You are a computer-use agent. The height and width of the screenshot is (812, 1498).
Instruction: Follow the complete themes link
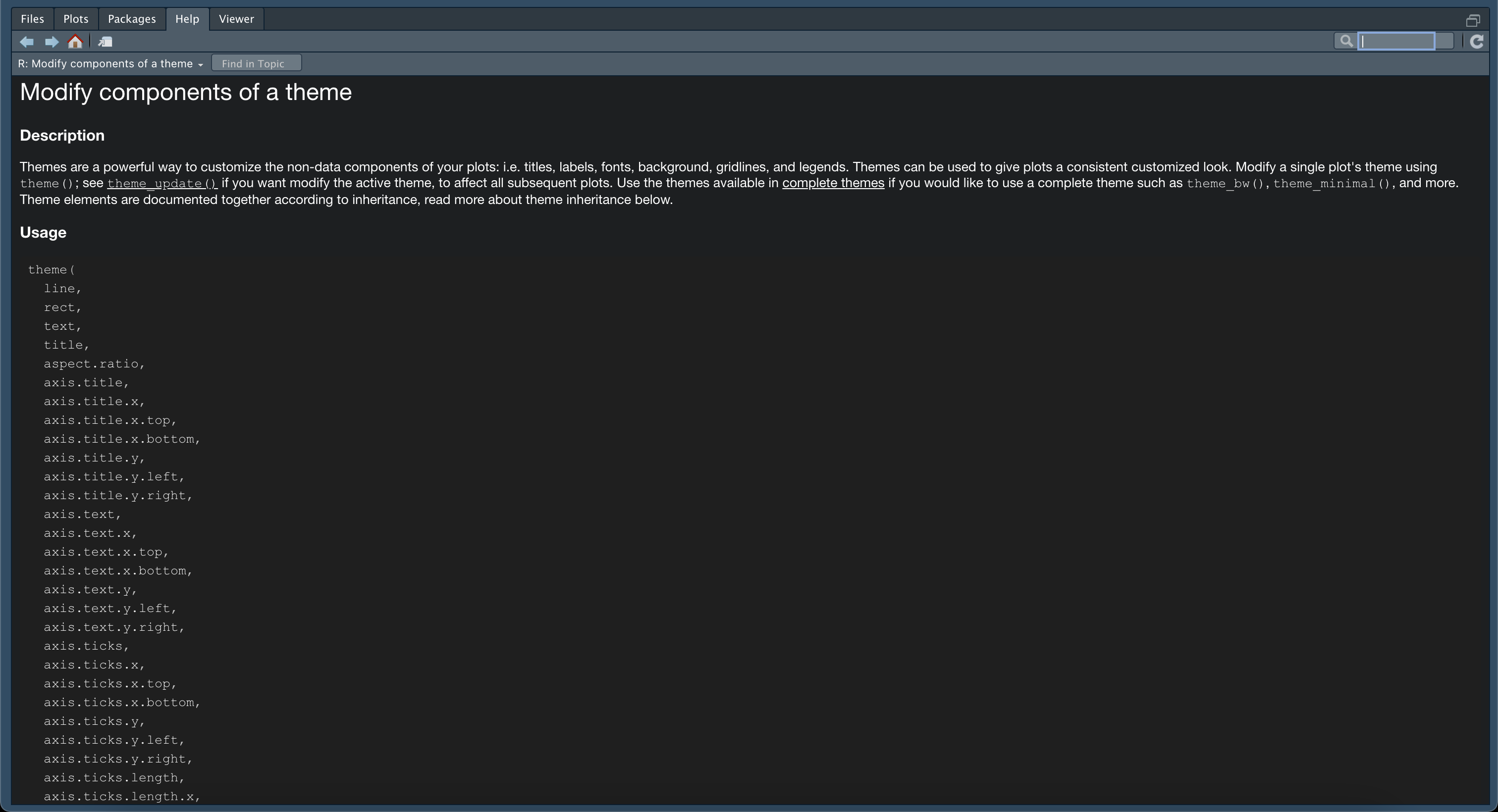click(833, 183)
